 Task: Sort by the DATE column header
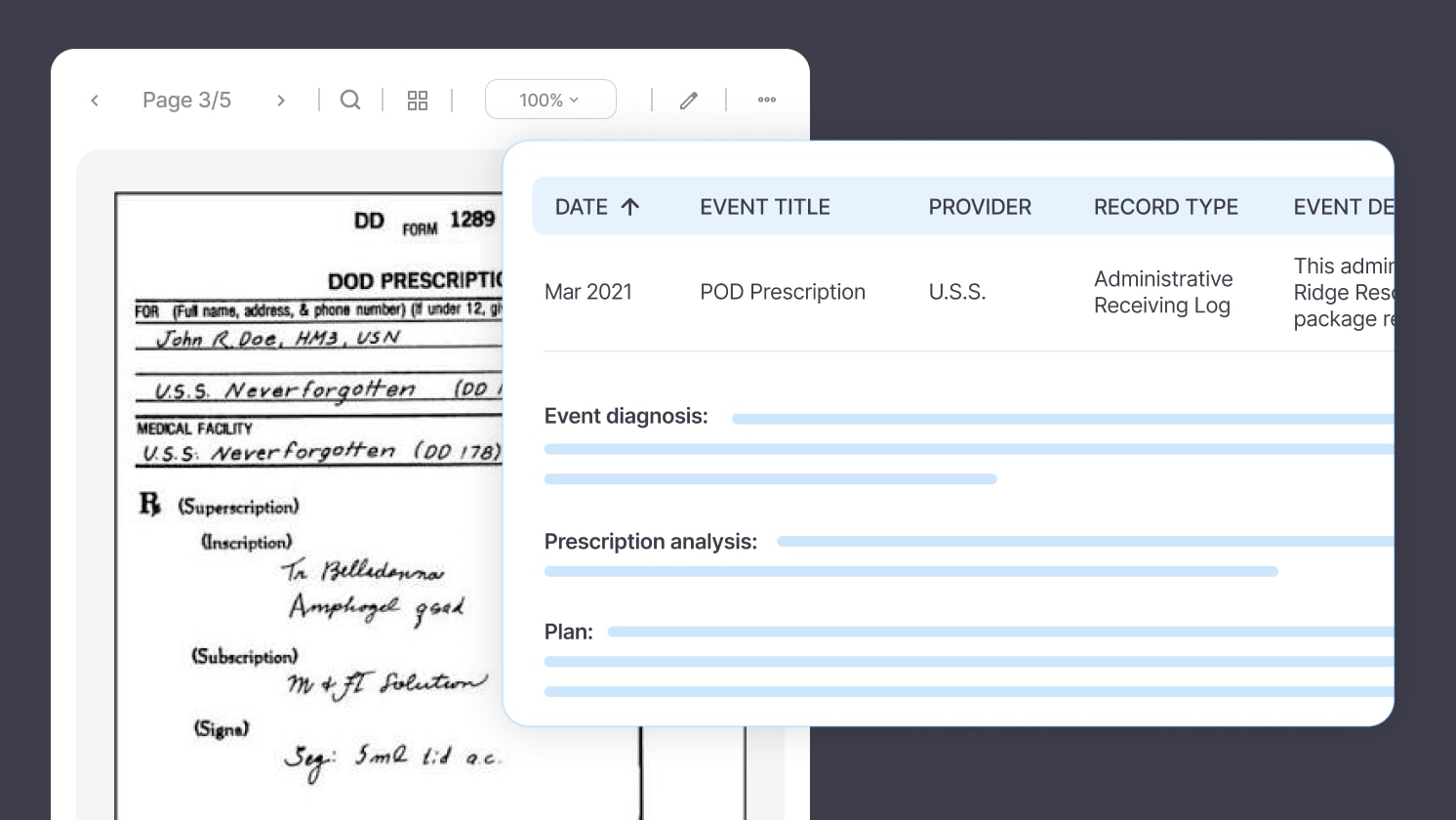(581, 207)
